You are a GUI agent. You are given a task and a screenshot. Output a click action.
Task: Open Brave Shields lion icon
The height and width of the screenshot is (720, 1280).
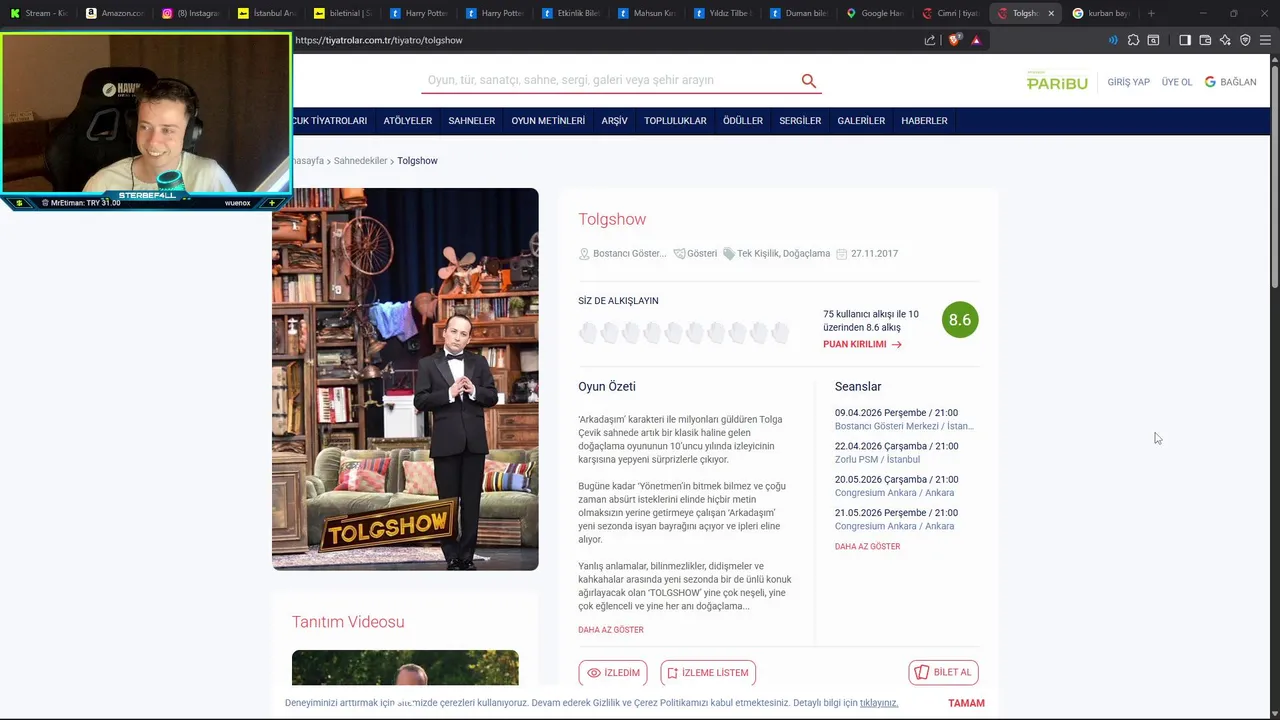(x=954, y=40)
